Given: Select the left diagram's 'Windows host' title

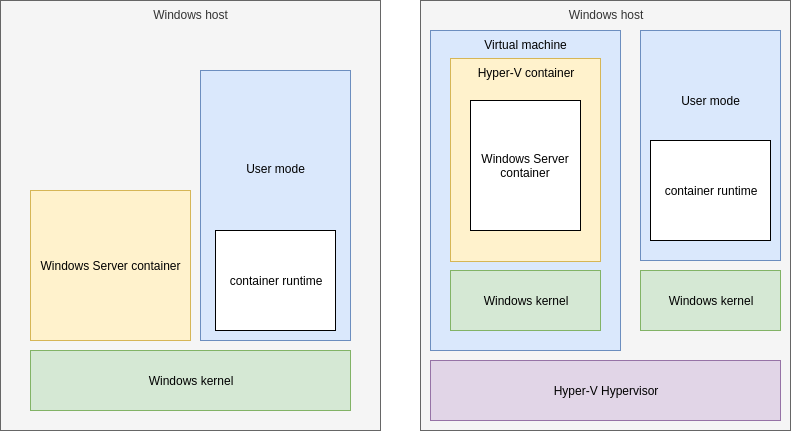Looking at the screenshot, I should (x=190, y=15).
